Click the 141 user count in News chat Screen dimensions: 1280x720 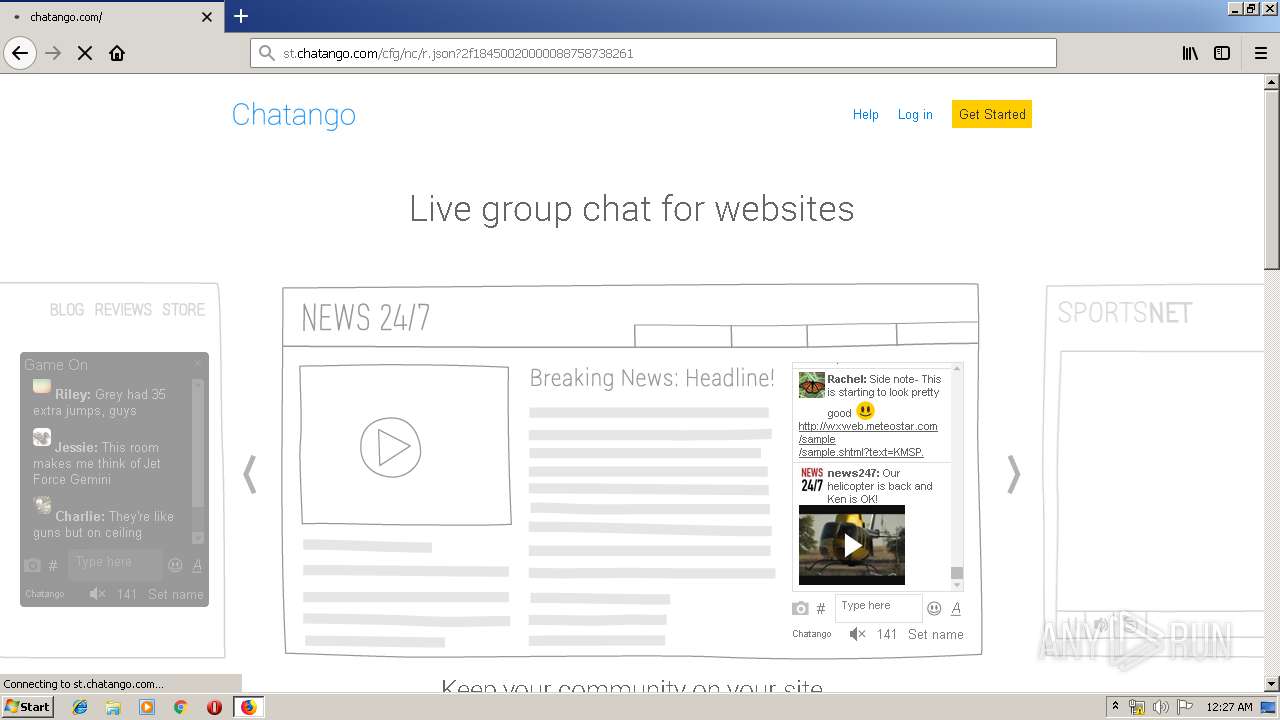pyautogui.click(x=887, y=634)
